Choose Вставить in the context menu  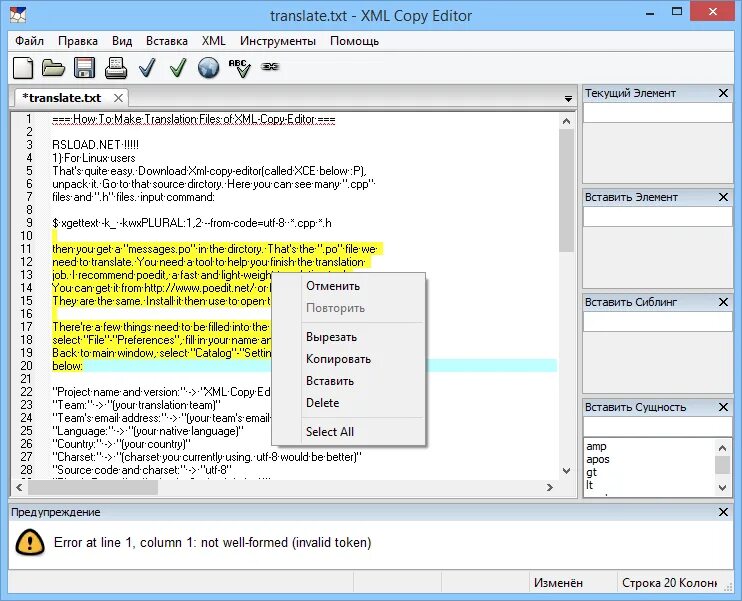349,380
